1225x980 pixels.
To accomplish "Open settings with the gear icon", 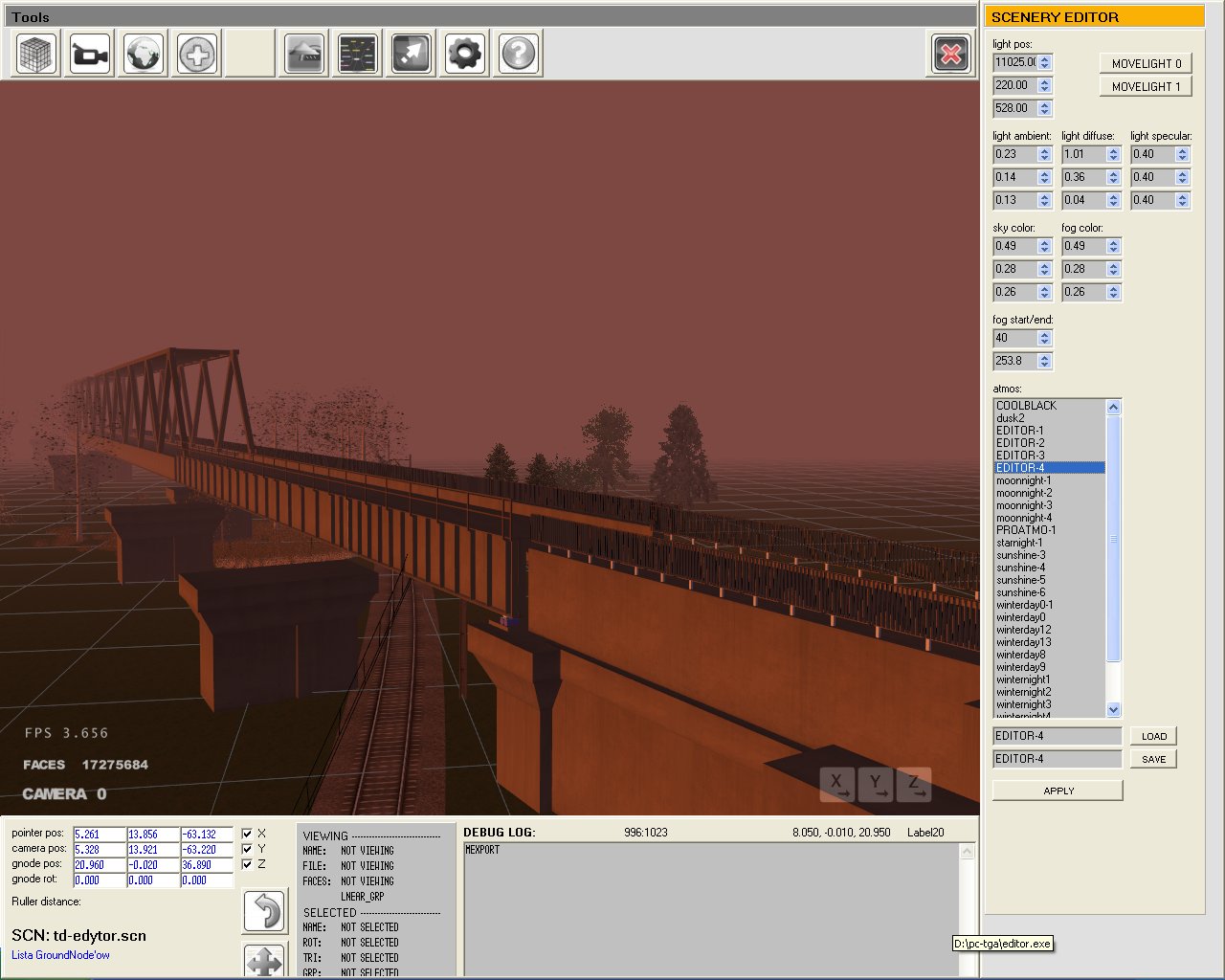I will point(465,54).
